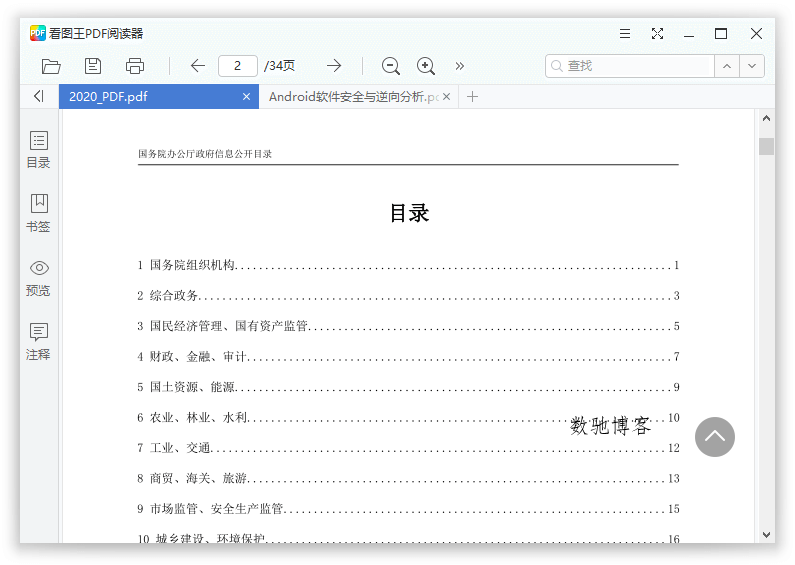Viewport: 795px width, 565px height.
Task: Zoom out with the minus magnifier
Action: (391, 66)
